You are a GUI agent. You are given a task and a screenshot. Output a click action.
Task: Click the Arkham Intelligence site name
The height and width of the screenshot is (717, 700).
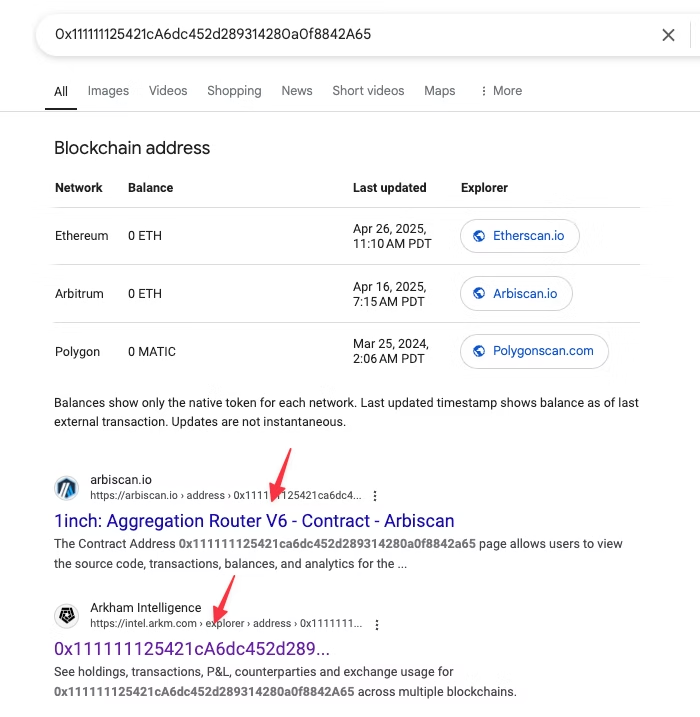tap(145, 608)
